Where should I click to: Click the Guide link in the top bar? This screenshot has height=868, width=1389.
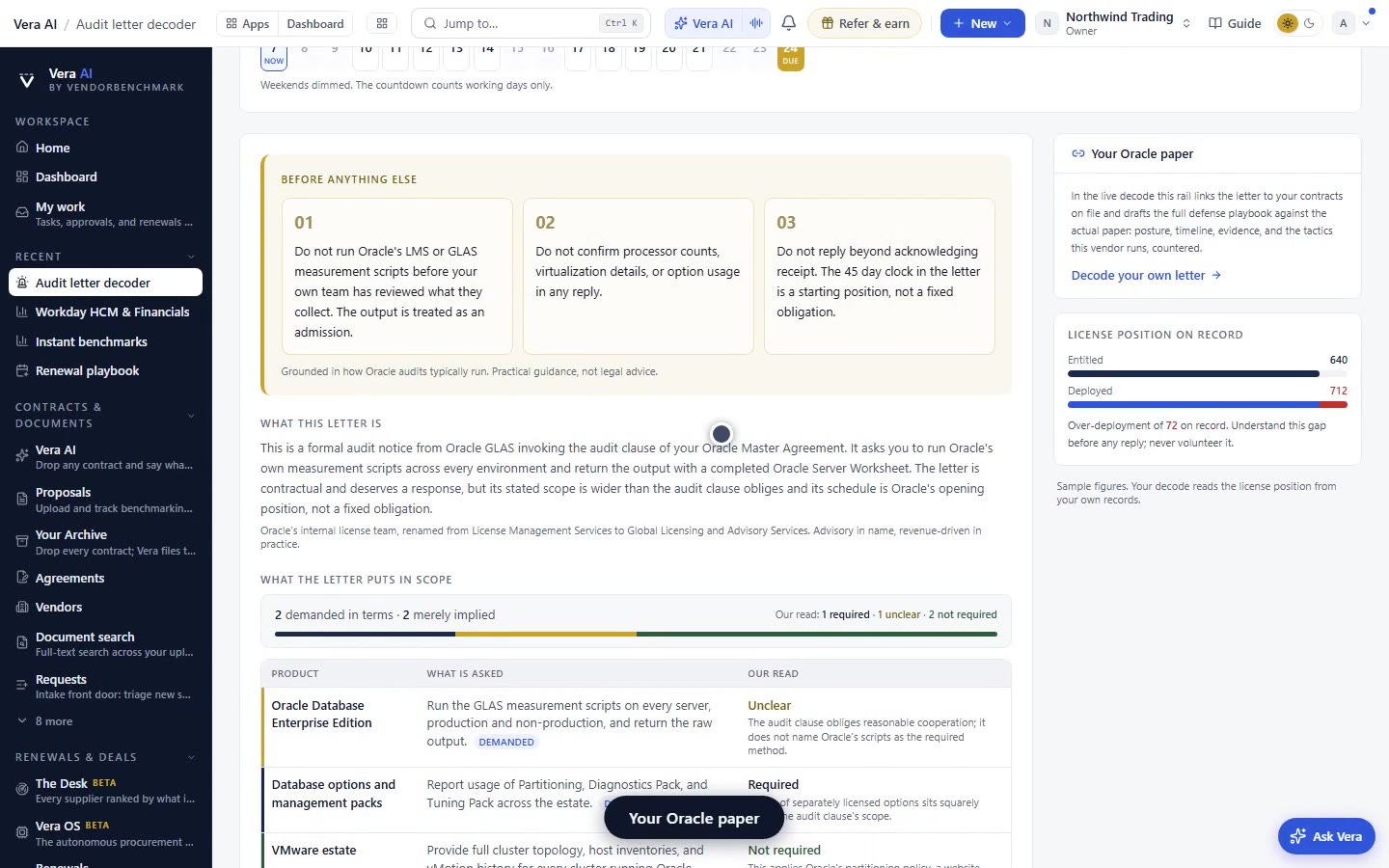click(x=1235, y=23)
